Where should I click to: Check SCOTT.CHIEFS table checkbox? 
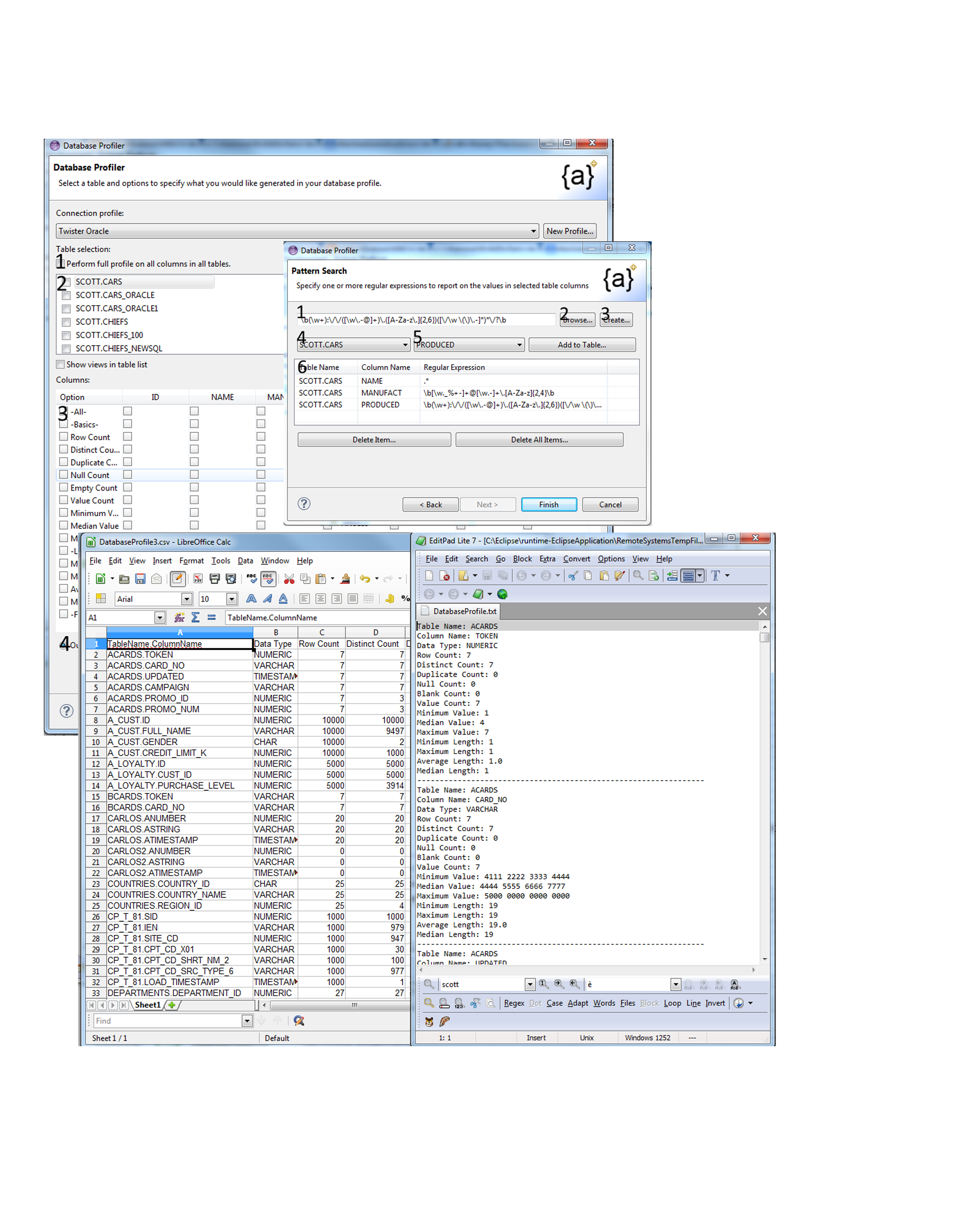coord(66,322)
